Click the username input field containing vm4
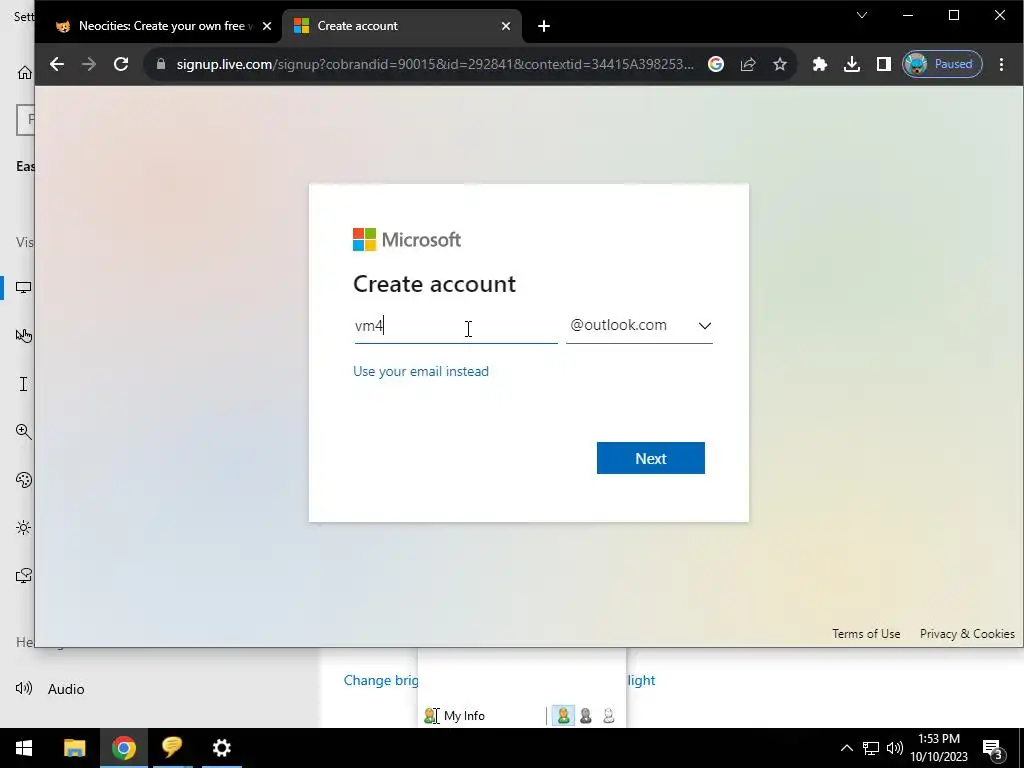 tap(456, 326)
